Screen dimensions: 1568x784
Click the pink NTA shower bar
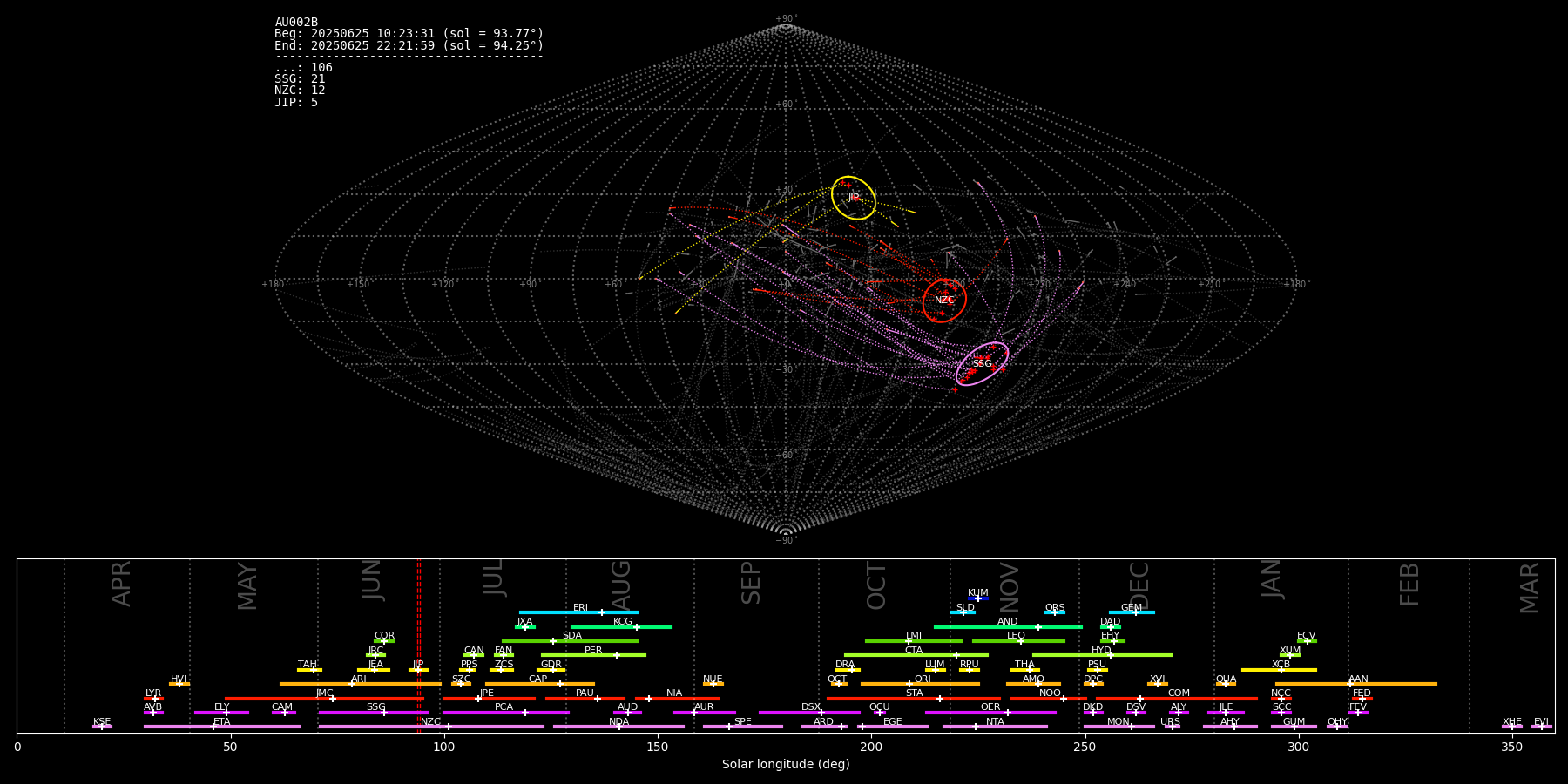point(995,727)
